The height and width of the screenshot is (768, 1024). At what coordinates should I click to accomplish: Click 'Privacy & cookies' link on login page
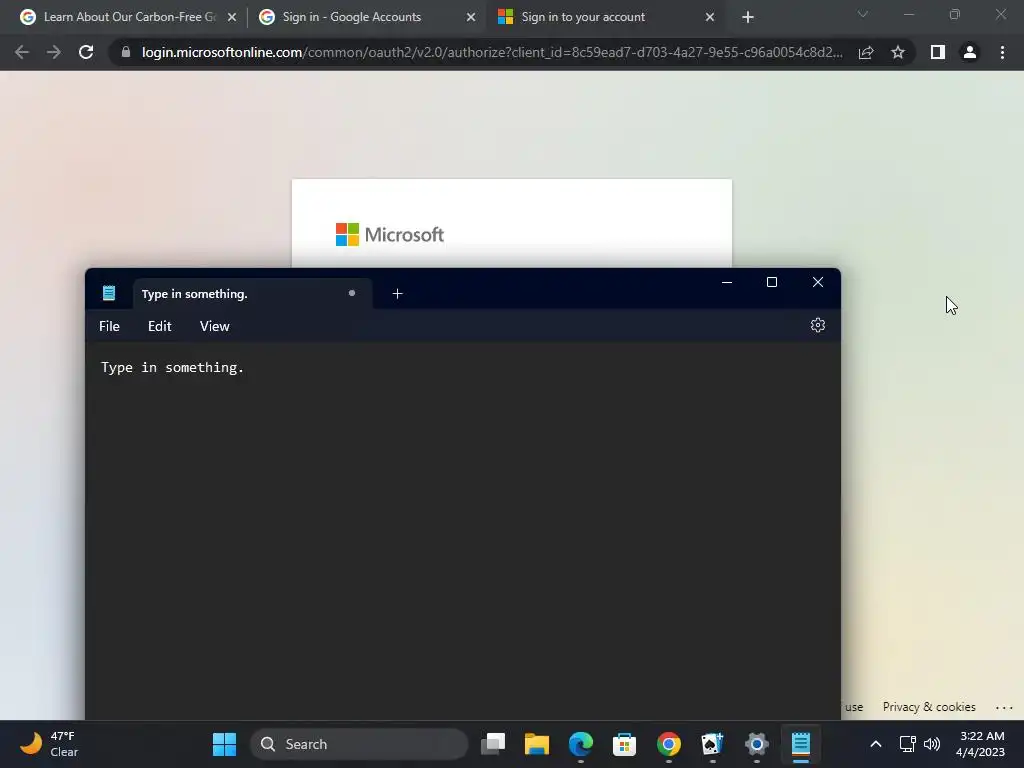tap(929, 707)
